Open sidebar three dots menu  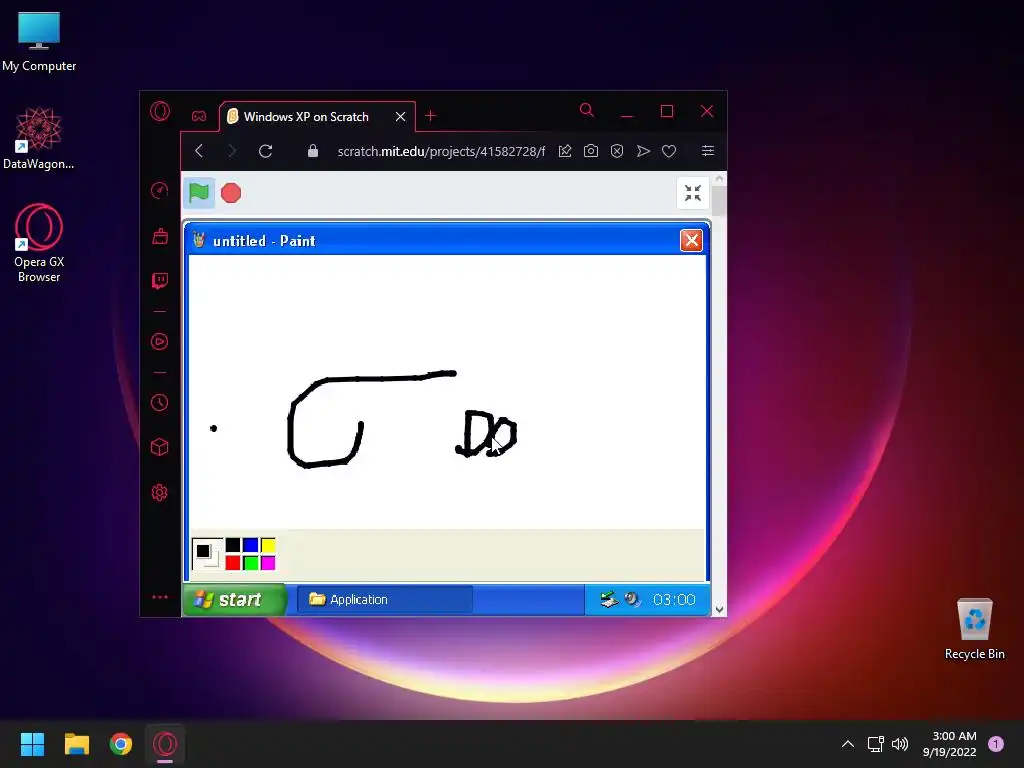pyautogui.click(x=160, y=597)
